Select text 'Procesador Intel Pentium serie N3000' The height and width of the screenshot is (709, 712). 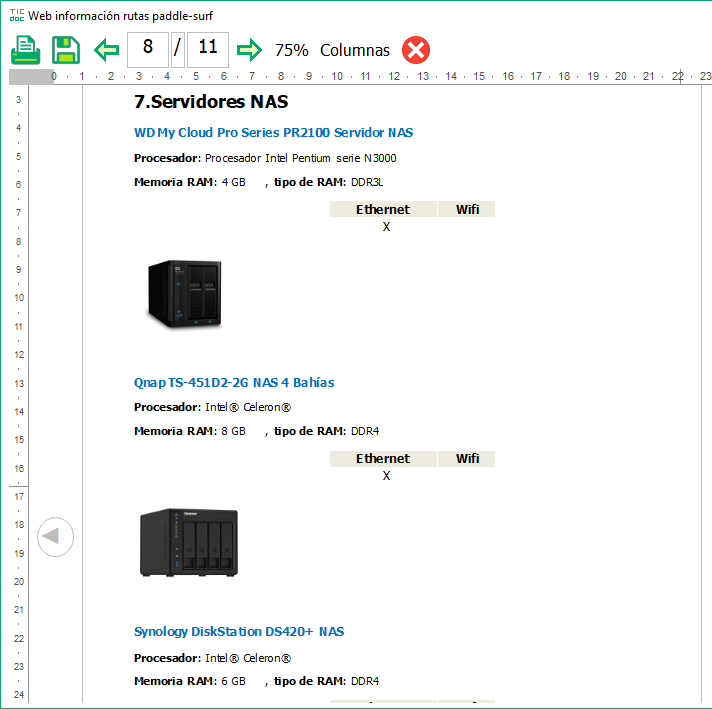pos(301,158)
